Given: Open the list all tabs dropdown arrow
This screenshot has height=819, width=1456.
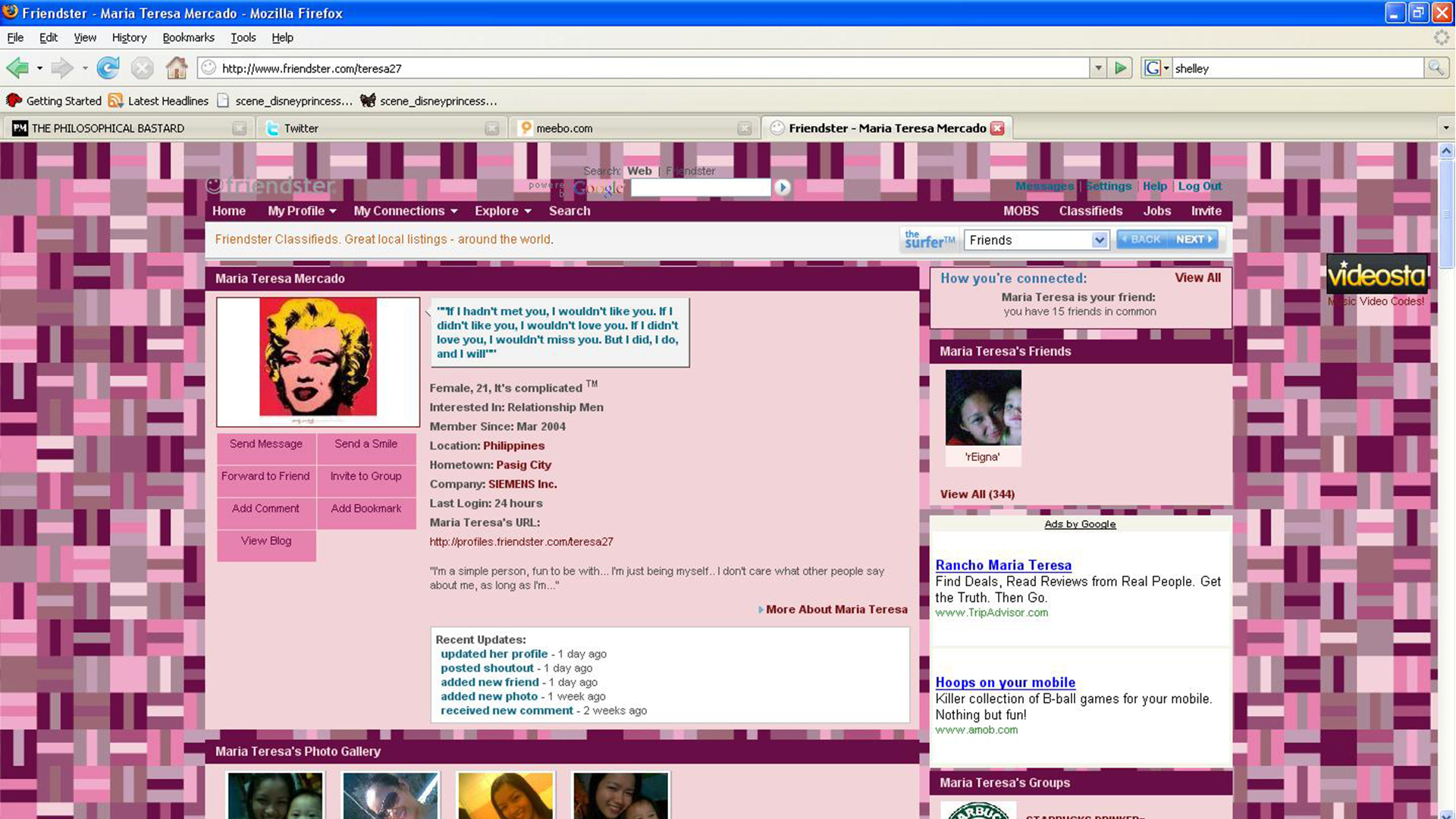Looking at the screenshot, I should (1445, 128).
